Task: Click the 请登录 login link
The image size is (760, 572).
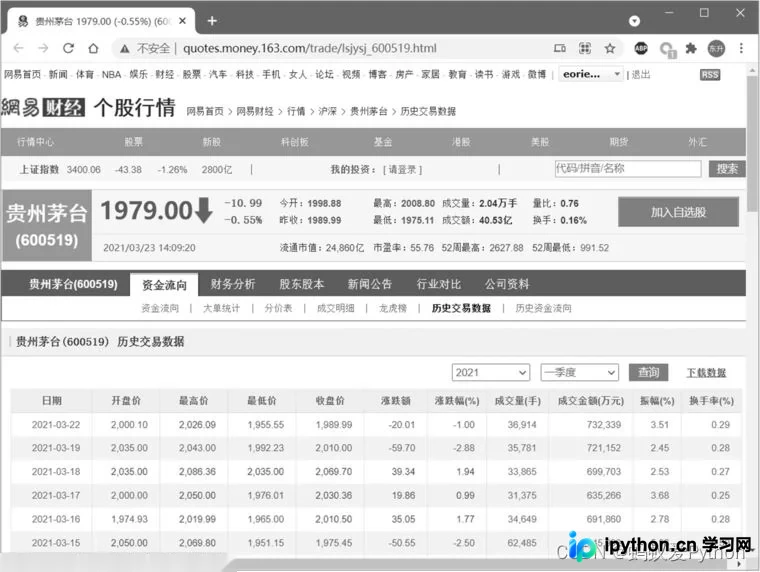Action: pos(403,170)
